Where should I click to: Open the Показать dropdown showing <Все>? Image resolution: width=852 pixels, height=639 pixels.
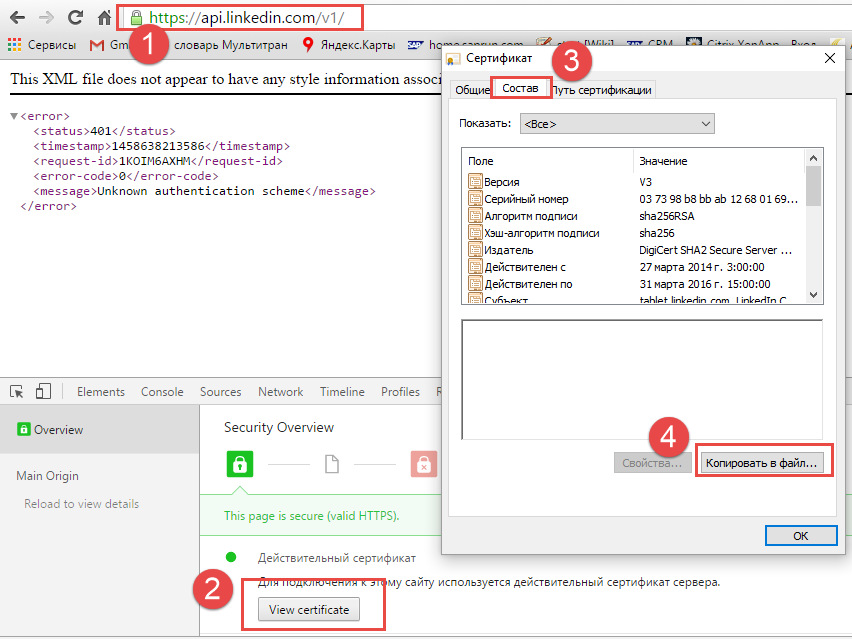[617, 124]
